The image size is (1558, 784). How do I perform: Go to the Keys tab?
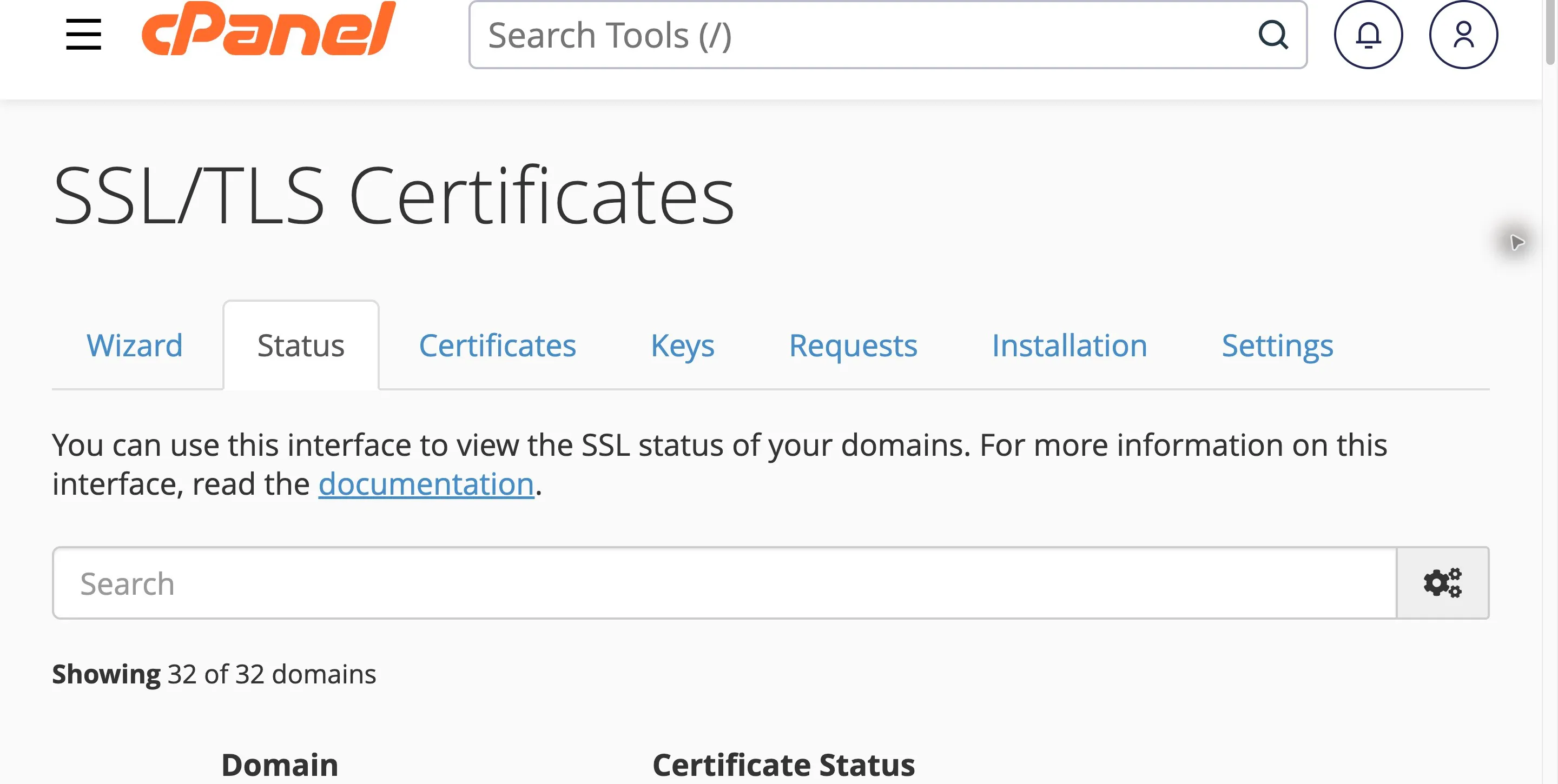coord(682,346)
